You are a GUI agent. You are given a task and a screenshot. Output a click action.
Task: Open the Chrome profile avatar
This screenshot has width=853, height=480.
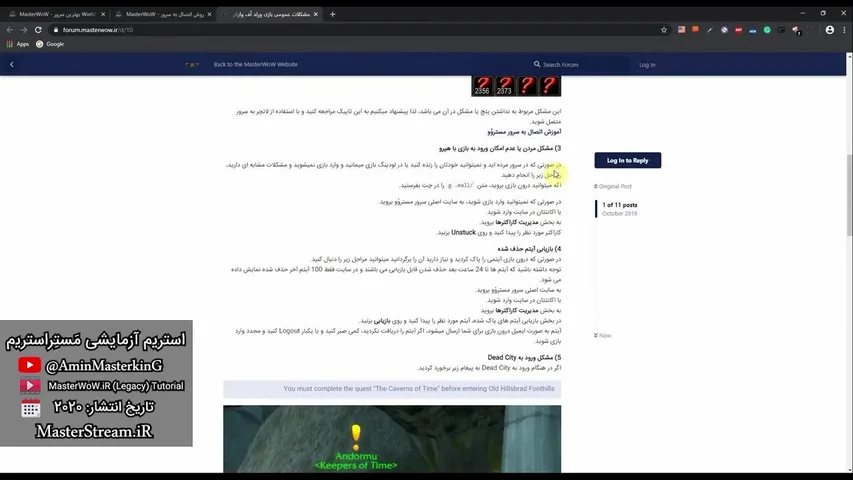pos(830,30)
